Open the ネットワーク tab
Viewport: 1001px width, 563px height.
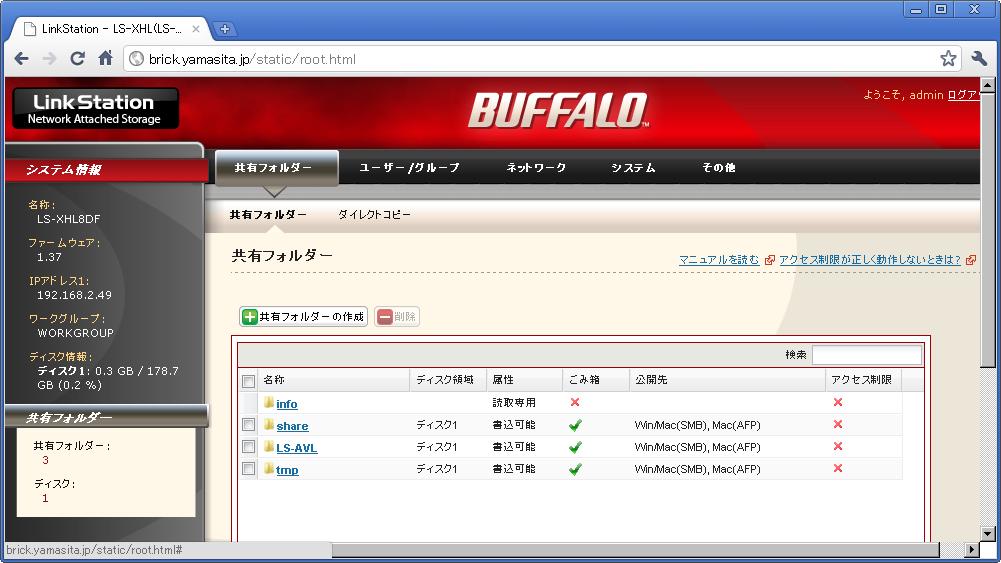pos(536,168)
